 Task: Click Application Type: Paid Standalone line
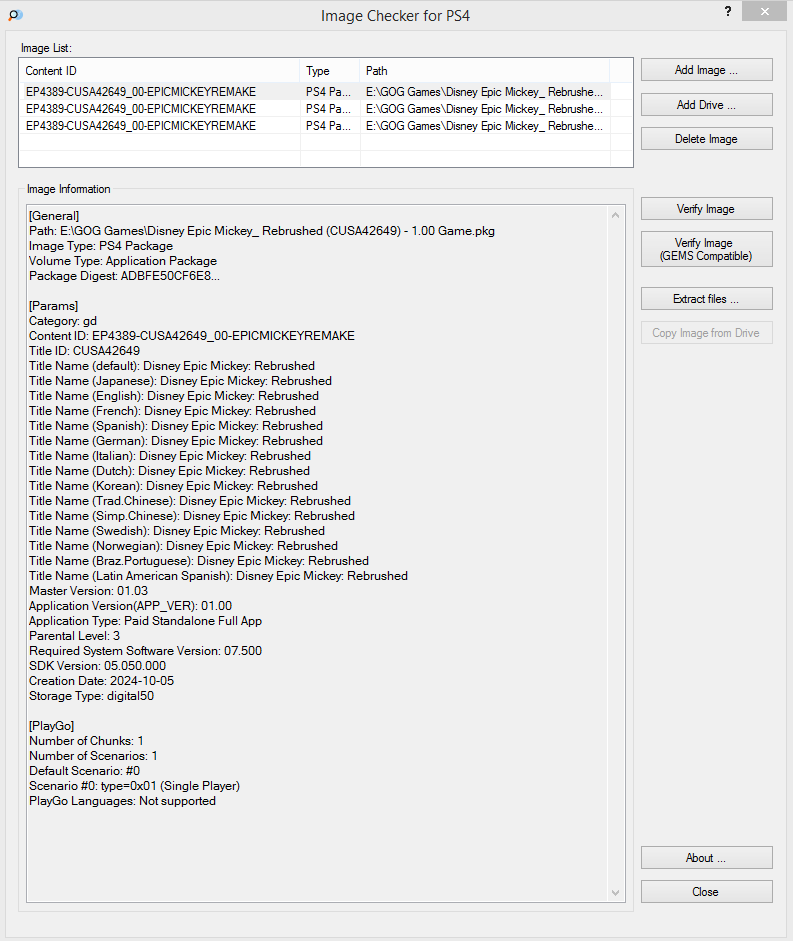[x=145, y=621]
